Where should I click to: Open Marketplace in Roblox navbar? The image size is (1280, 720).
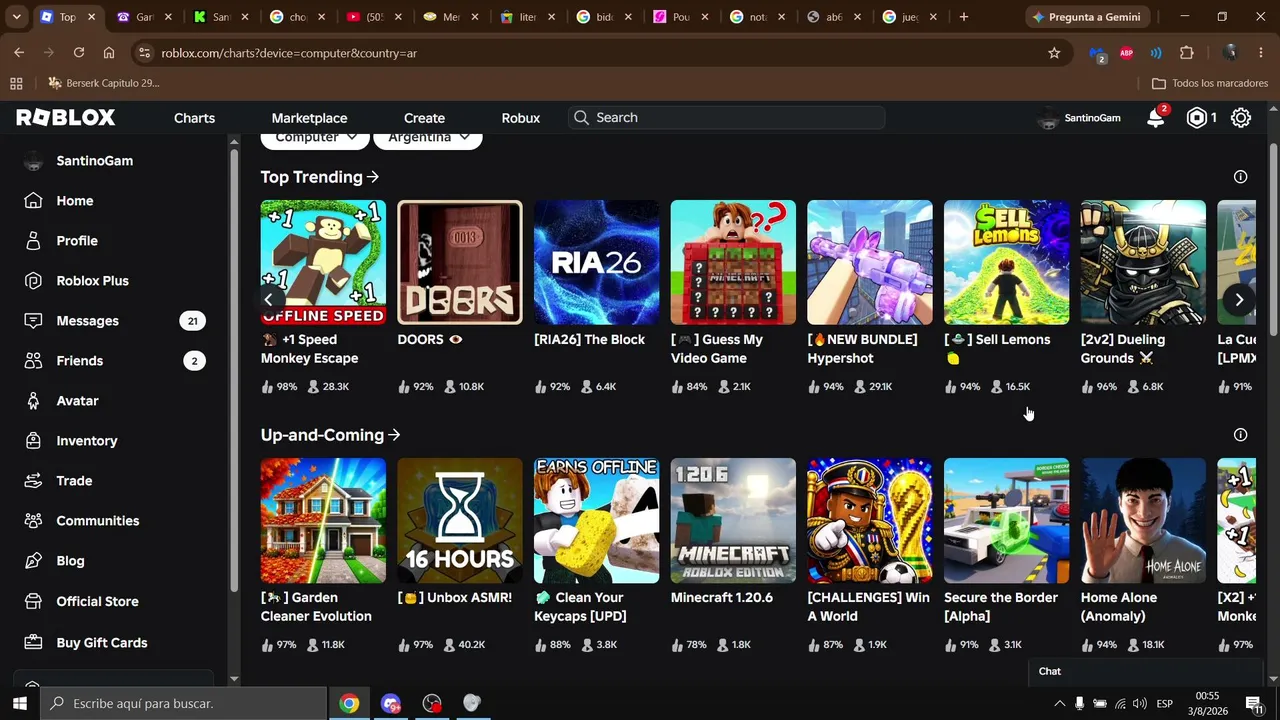coord(310,118)
